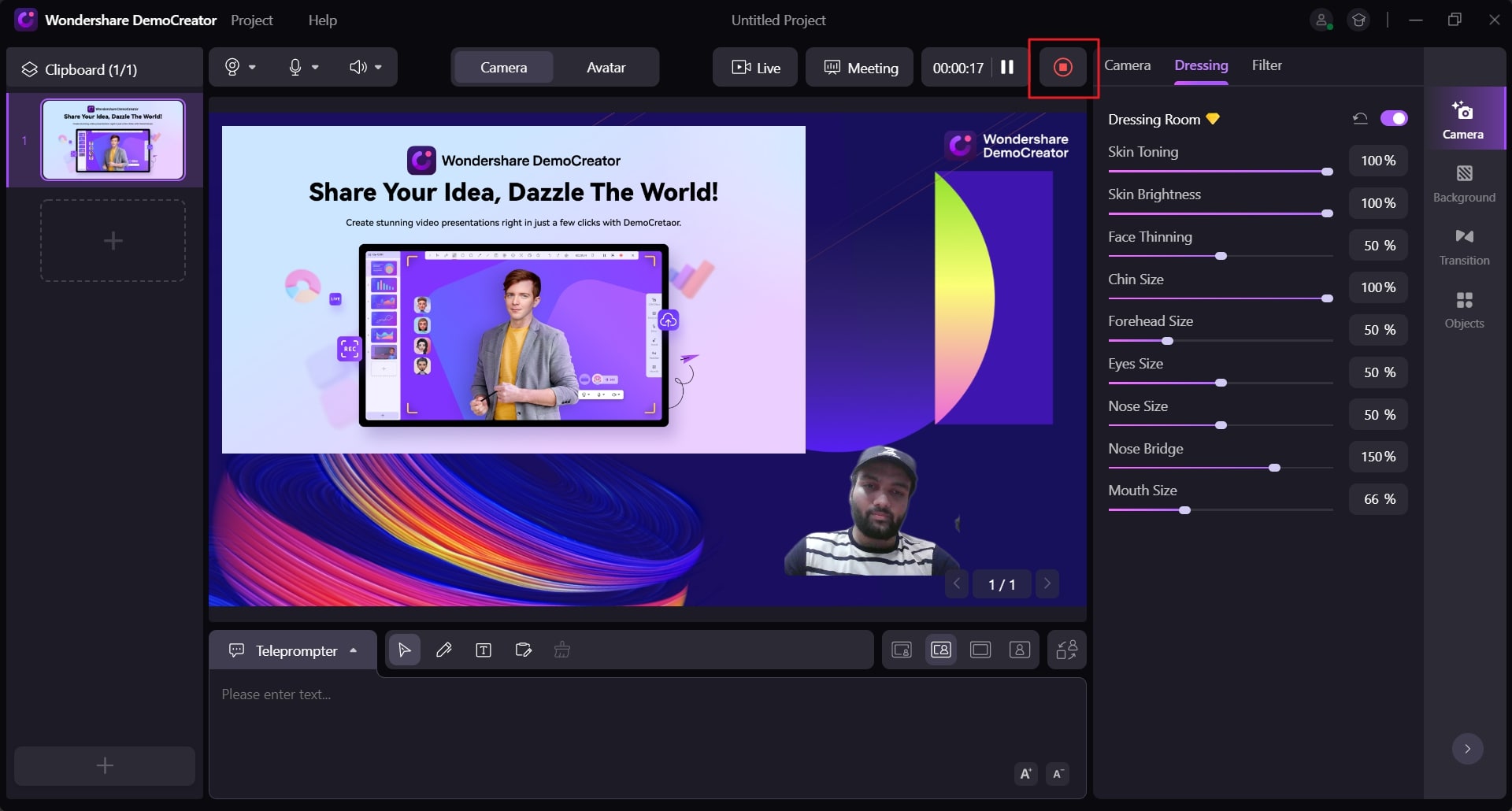This screenshot has width=1512, height=811.
Task: Open the Background panel in sidebar
Action: pos(1464,184)
